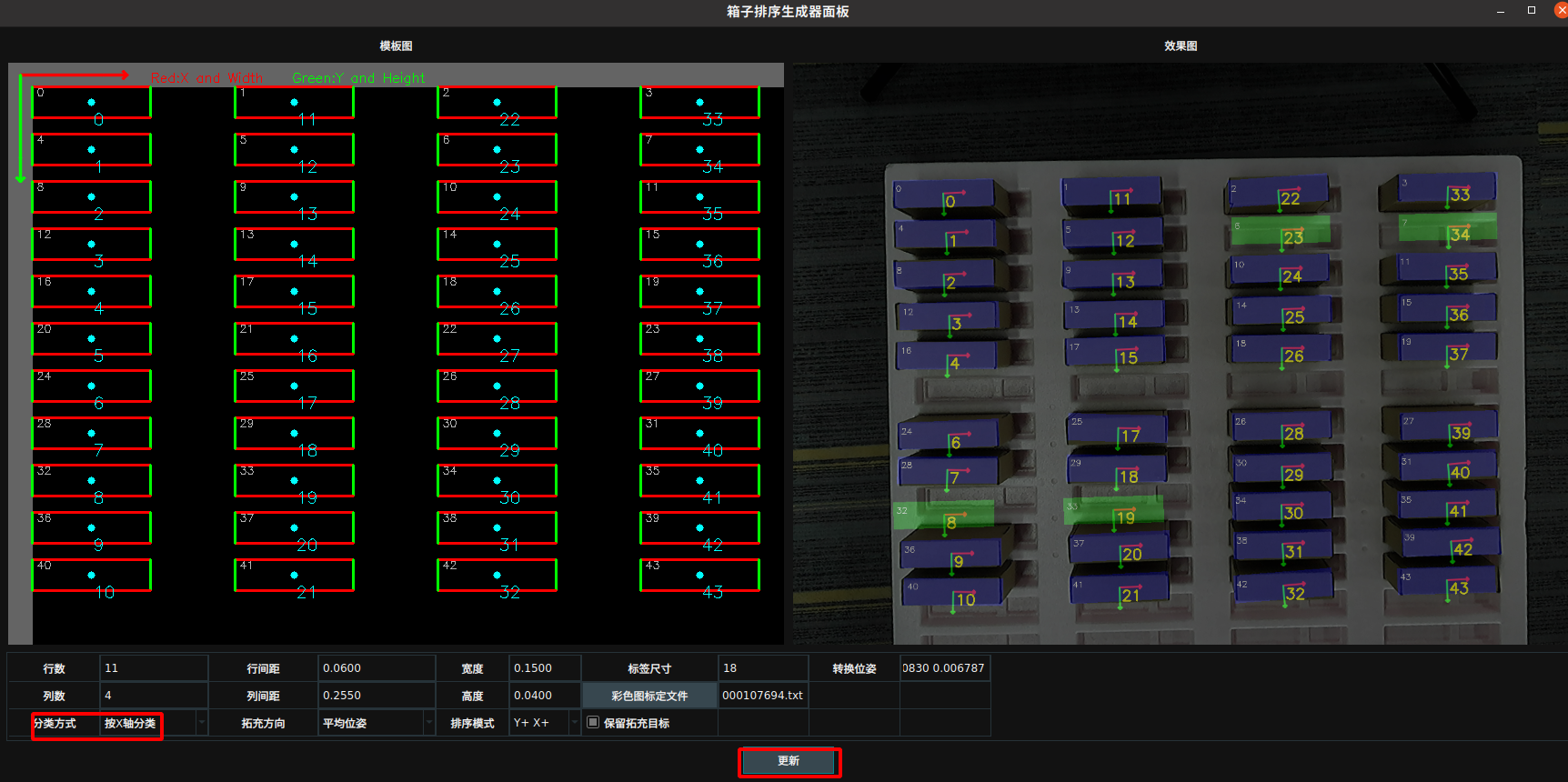
Task: Click the green-highlighted box 23 in 效果图
Action: pyautogui.click(x=1281, y=230)
